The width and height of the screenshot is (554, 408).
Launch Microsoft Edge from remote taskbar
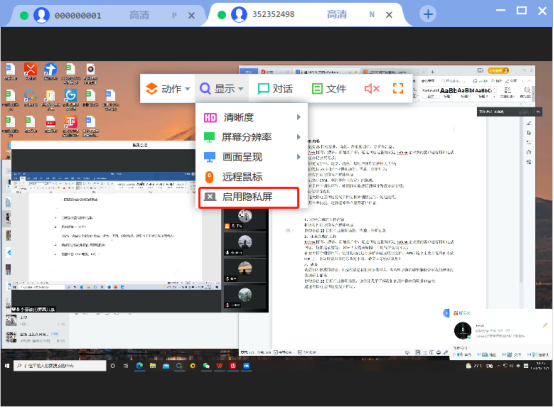point(140,366)
